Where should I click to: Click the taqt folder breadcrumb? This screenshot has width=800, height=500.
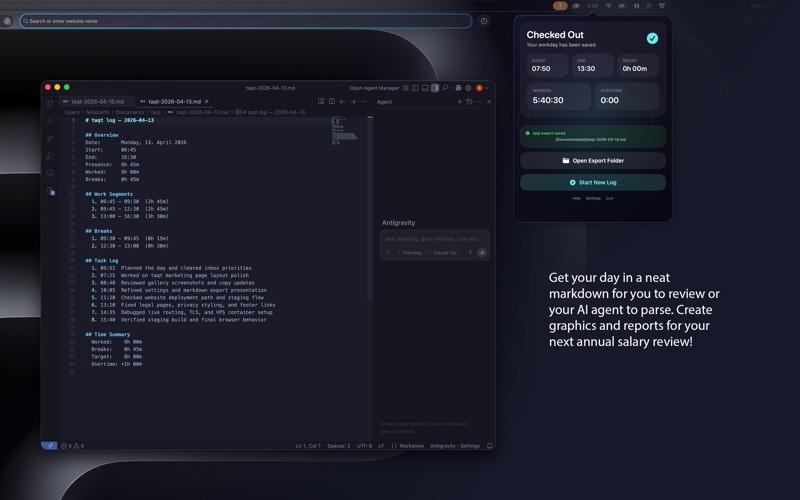[x=156, y=112]
